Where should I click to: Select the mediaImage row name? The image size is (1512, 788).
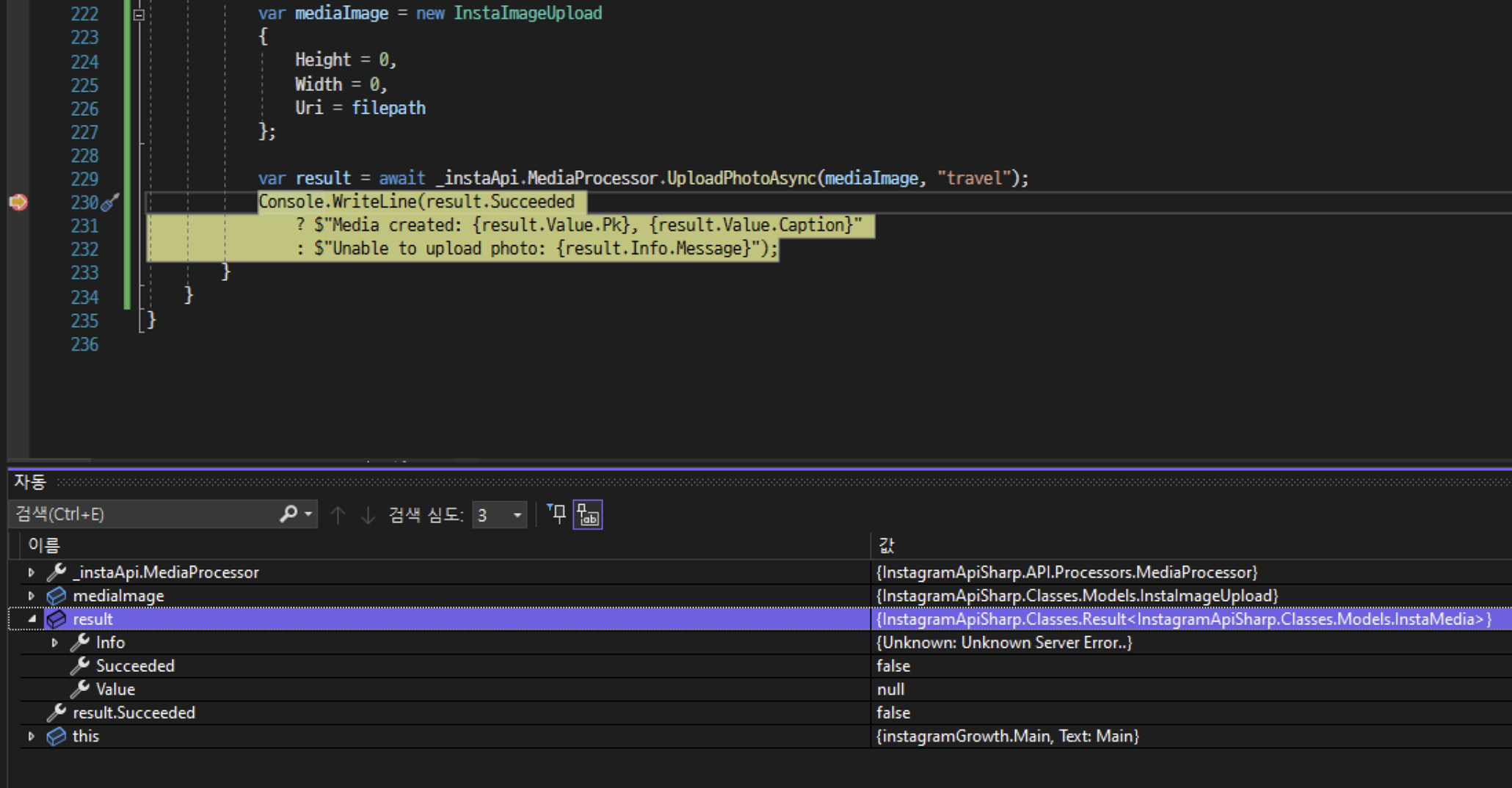coord(118,596)
